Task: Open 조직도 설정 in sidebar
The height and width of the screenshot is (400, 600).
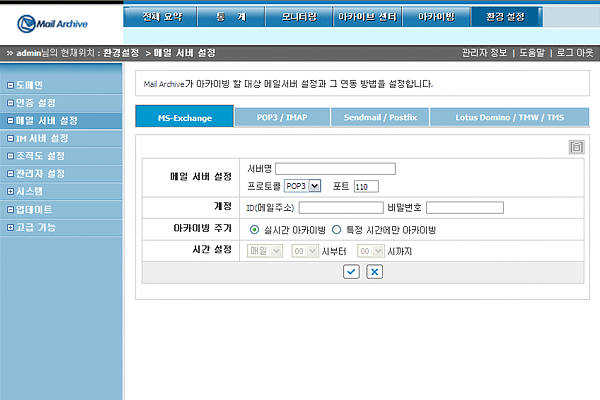Action: pyautogui.click(x=40, y=156)
